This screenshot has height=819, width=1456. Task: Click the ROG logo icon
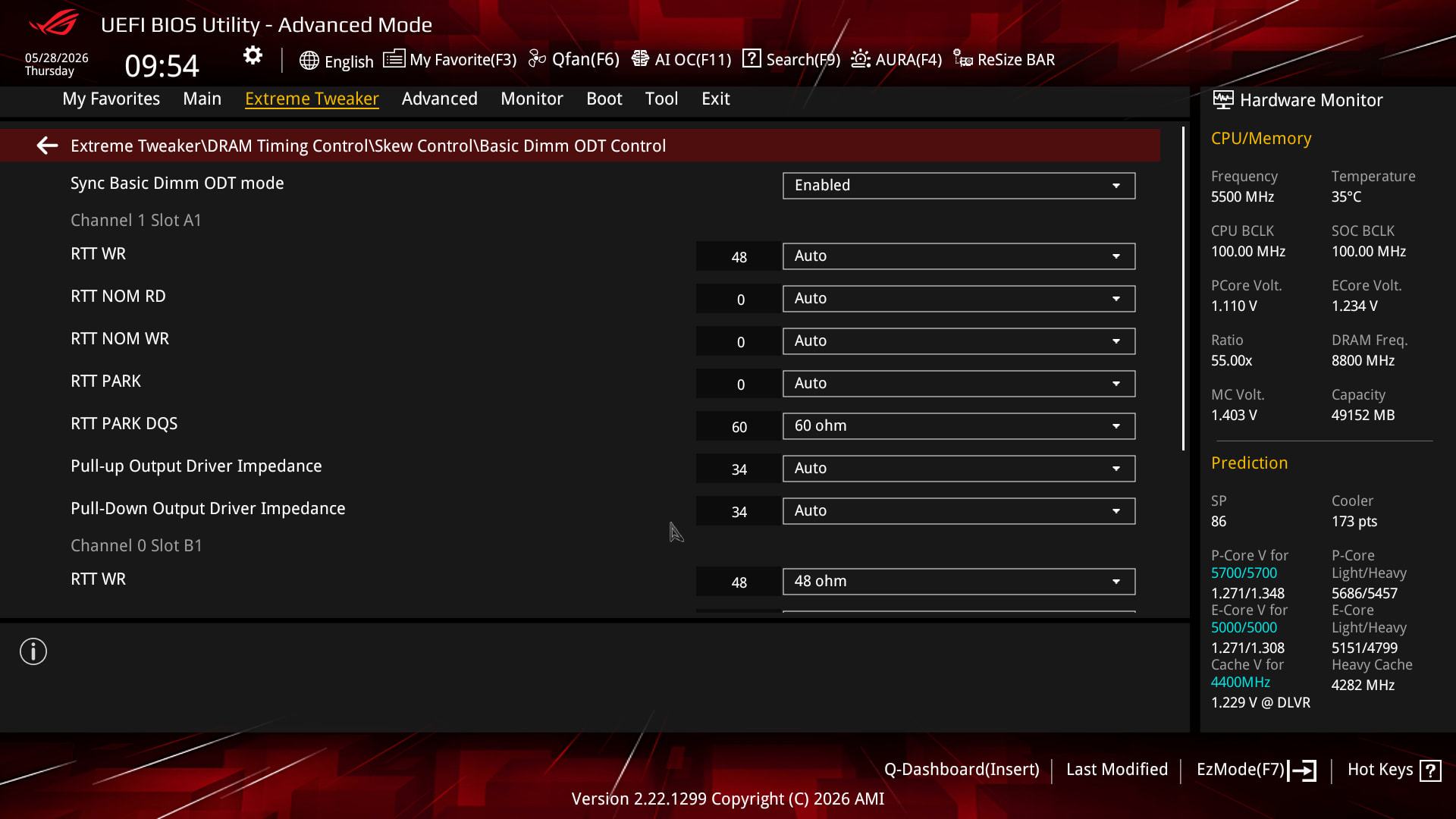53,23
